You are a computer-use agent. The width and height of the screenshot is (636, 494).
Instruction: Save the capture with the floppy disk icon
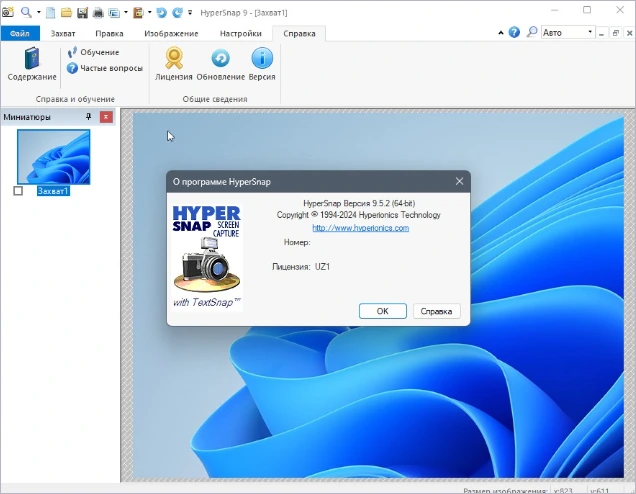(82, 13)
